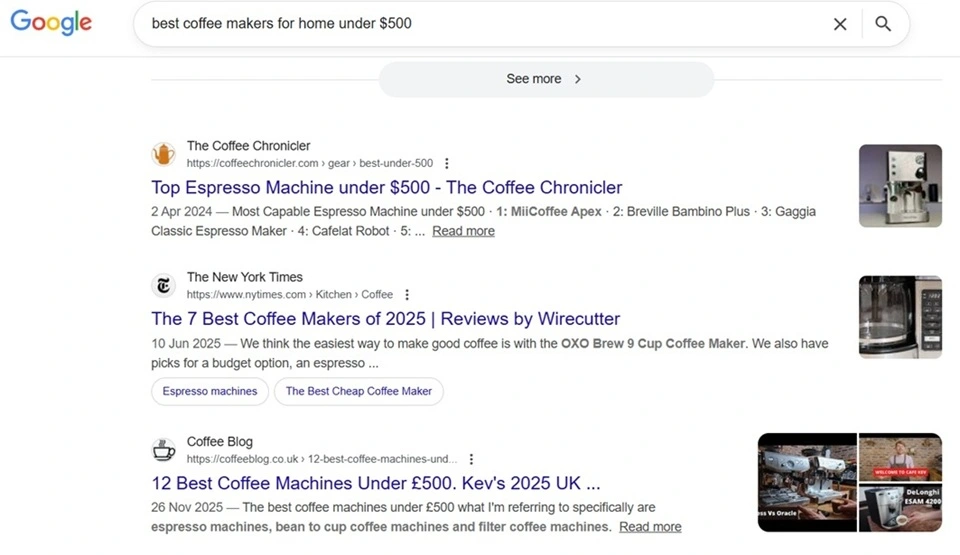Click the coffeeblog.co.uk breadcrumb URL
Screen dimensions: 960x555
point(322,459)
